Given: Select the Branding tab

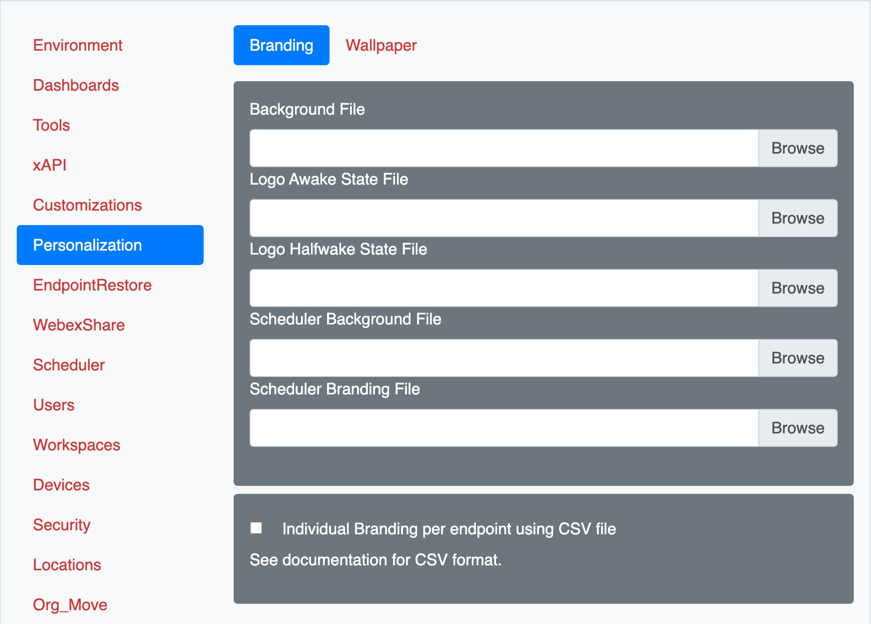Looking at the screenshot, I should pyautogui.click(x=281, y=45).
